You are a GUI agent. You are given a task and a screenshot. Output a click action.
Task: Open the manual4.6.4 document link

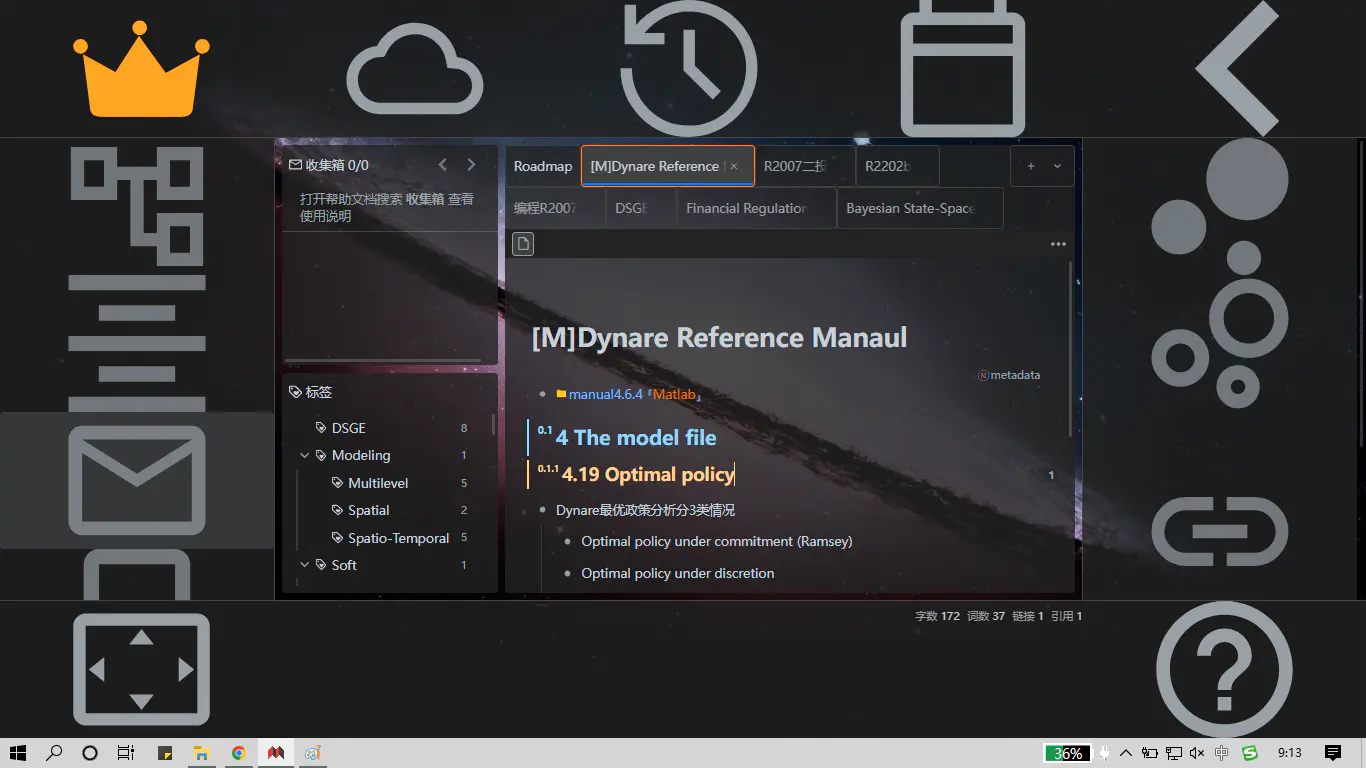coord(605,395)
